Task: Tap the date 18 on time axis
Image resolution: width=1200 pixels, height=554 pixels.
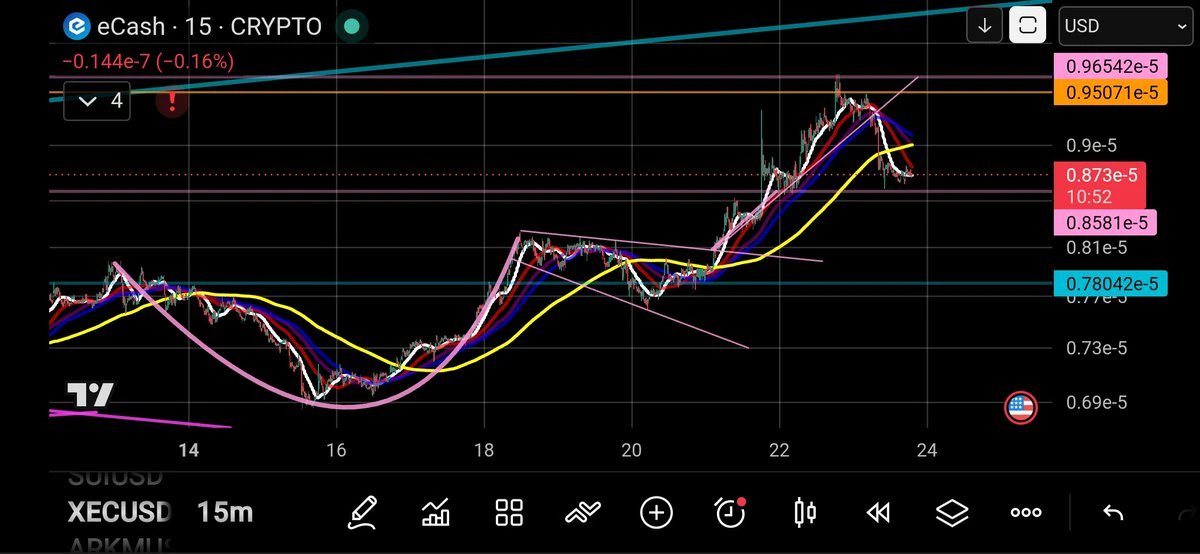Action: pyautogui.click(x=484, y=449)
